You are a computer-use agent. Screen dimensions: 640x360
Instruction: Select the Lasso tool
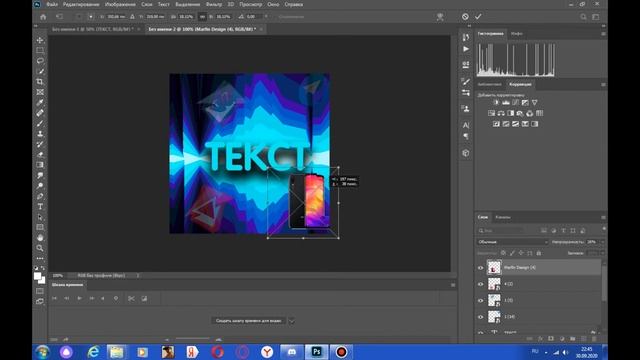tap(40, 61)
